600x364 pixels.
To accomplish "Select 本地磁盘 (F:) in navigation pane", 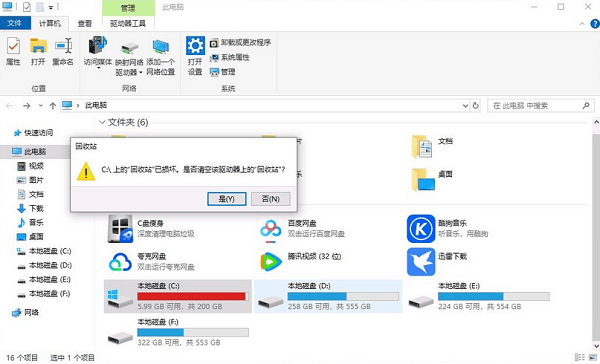I will (50, 294).
